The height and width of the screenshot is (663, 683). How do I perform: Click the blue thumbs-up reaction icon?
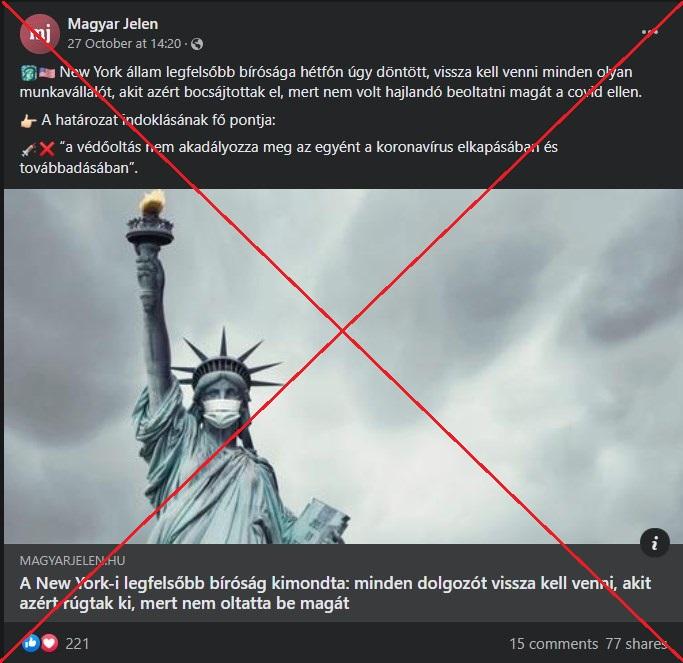(31, 643)
